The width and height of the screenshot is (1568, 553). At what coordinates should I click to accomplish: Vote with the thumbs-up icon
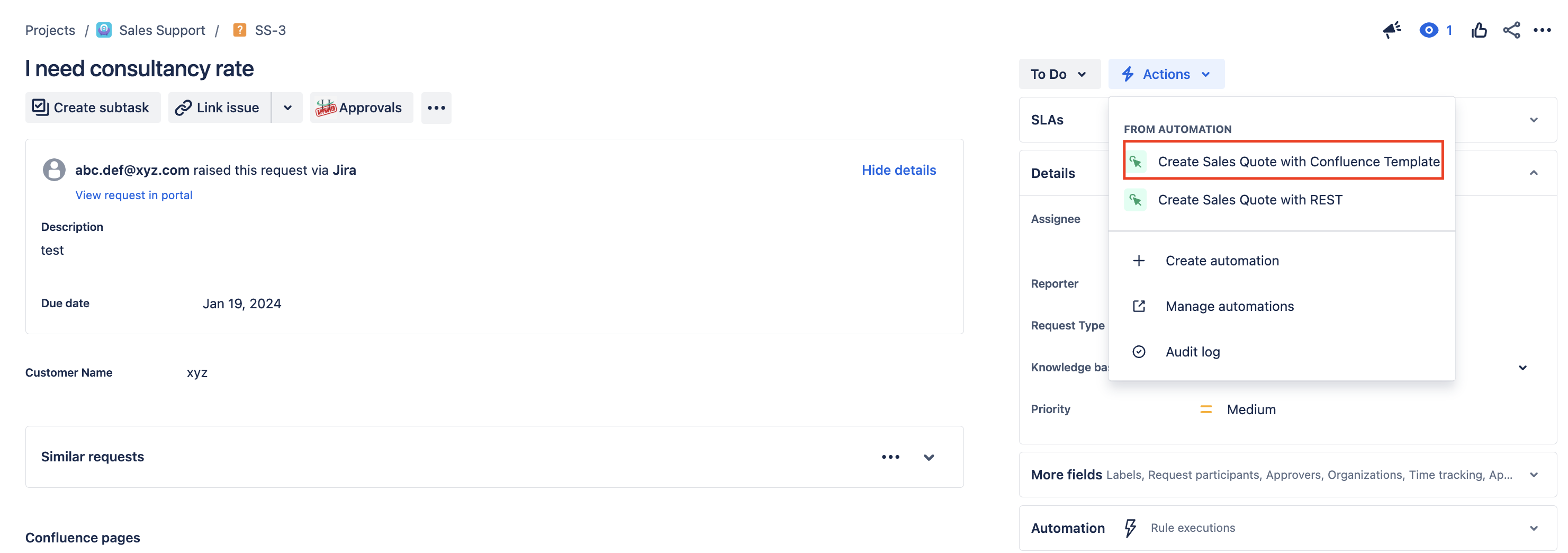[x=1479, y=30]
